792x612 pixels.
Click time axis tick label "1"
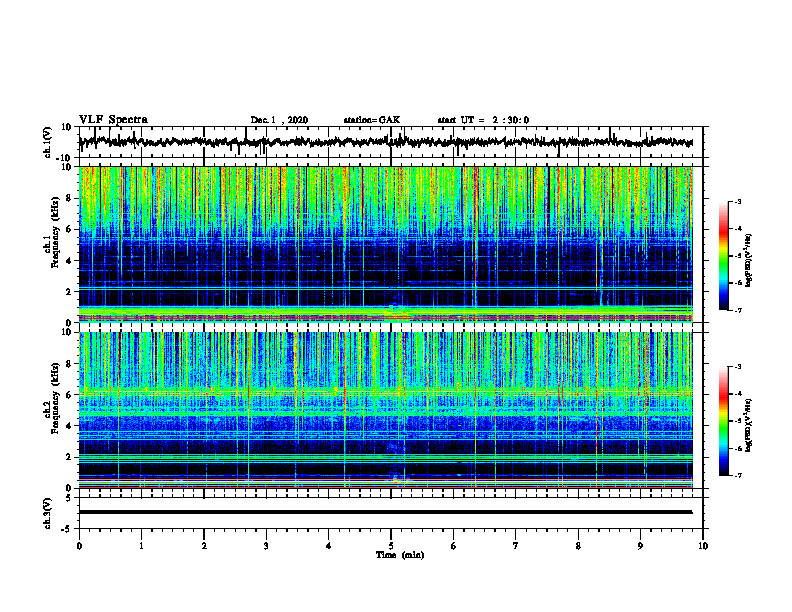(141, 546)
